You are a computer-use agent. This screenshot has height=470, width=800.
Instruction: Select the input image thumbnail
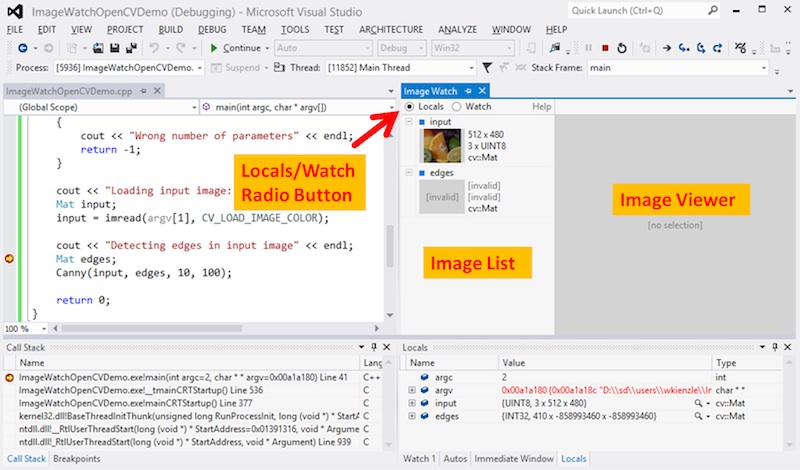click(x=440, y=146)
